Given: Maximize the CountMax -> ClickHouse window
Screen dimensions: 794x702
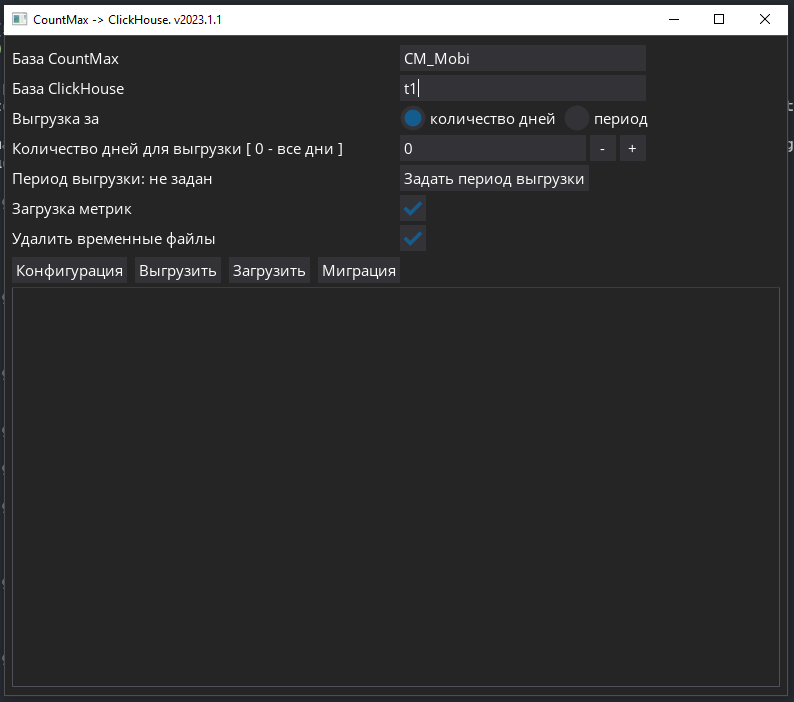Looking at the screenshot, I should [x=719, y=19].
